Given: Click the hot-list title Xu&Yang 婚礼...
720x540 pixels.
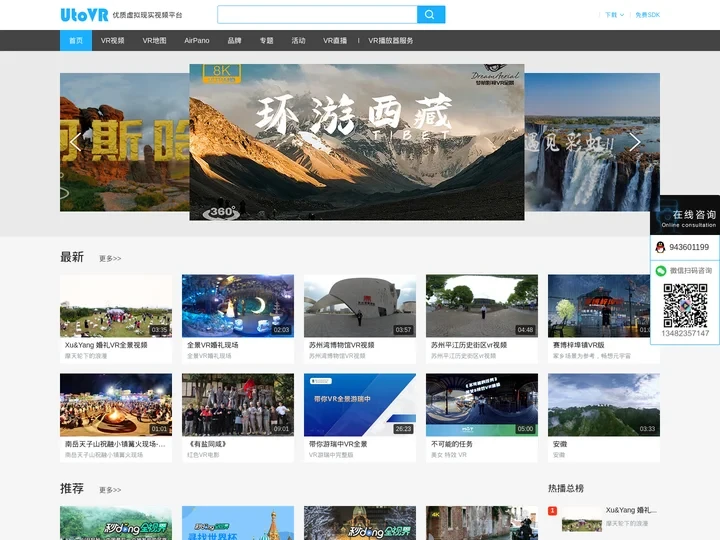Looking at the screenshot, I should 631,510.
